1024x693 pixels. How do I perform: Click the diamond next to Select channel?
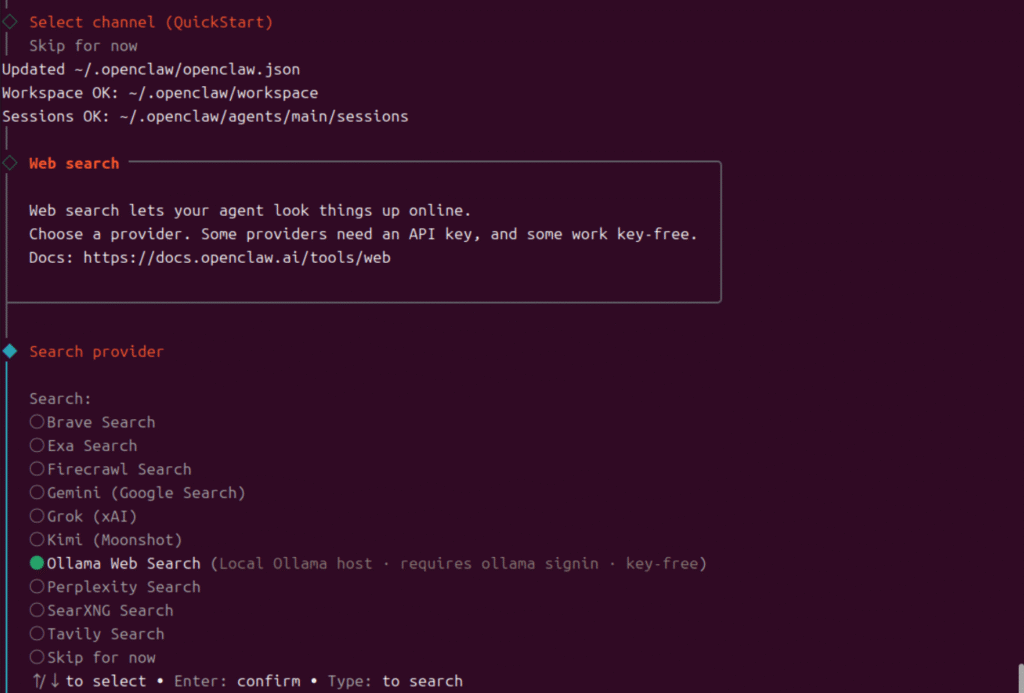10,21
